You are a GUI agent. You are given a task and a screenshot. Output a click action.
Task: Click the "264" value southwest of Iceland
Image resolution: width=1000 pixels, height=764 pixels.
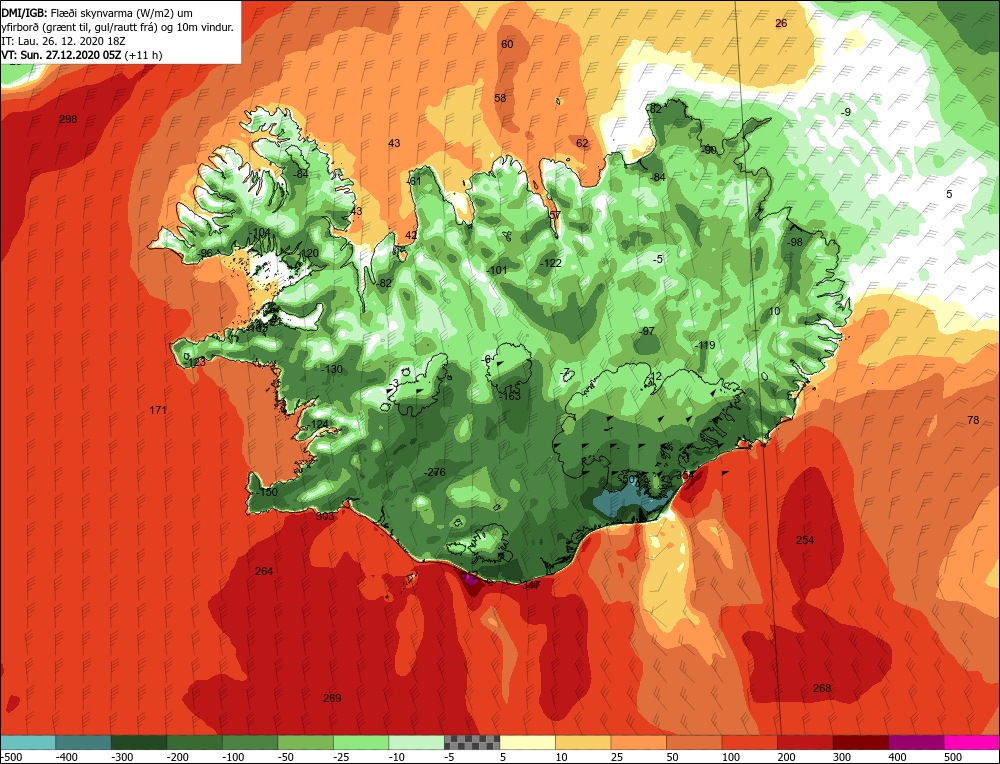point(264,571)
